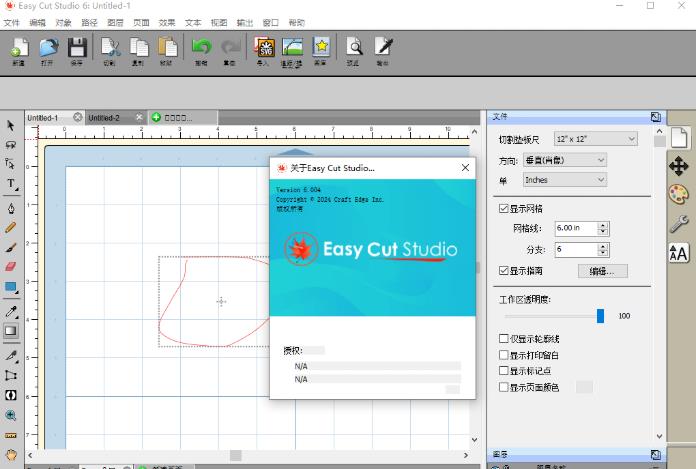Select the Transform distort tool

11,375
